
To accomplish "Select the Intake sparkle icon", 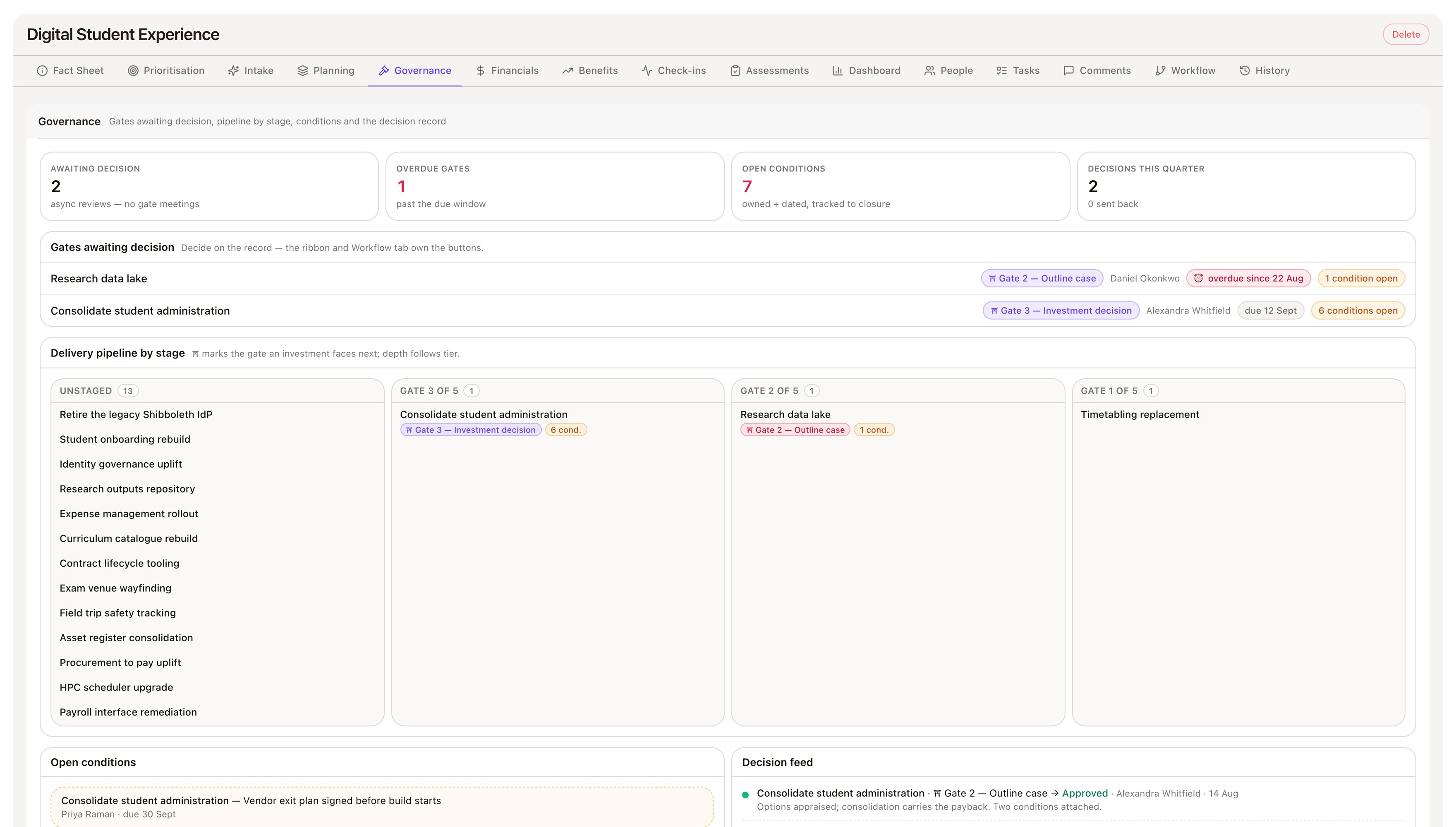I will pos(233,70).
